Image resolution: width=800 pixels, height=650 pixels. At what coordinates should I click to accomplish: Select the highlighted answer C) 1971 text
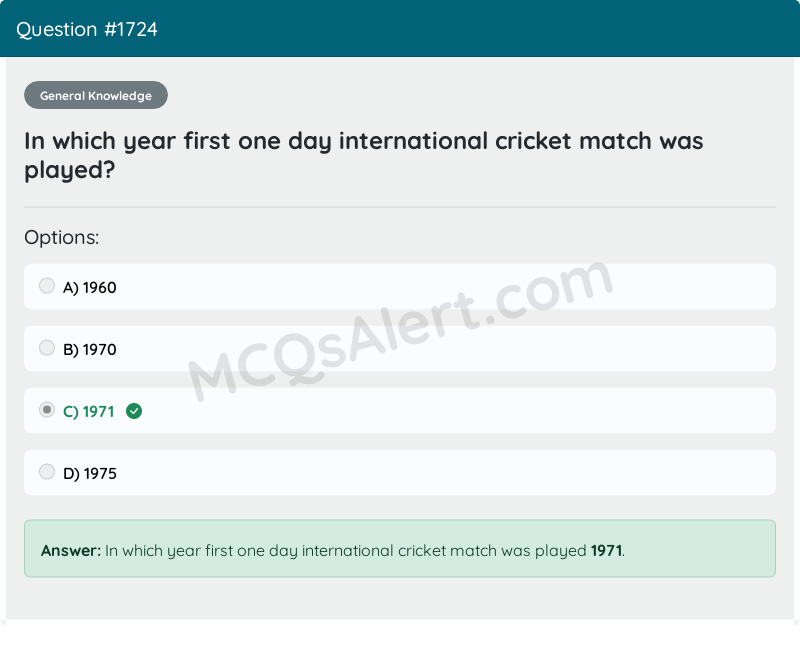pyautogui.click(x=88, y=410)
